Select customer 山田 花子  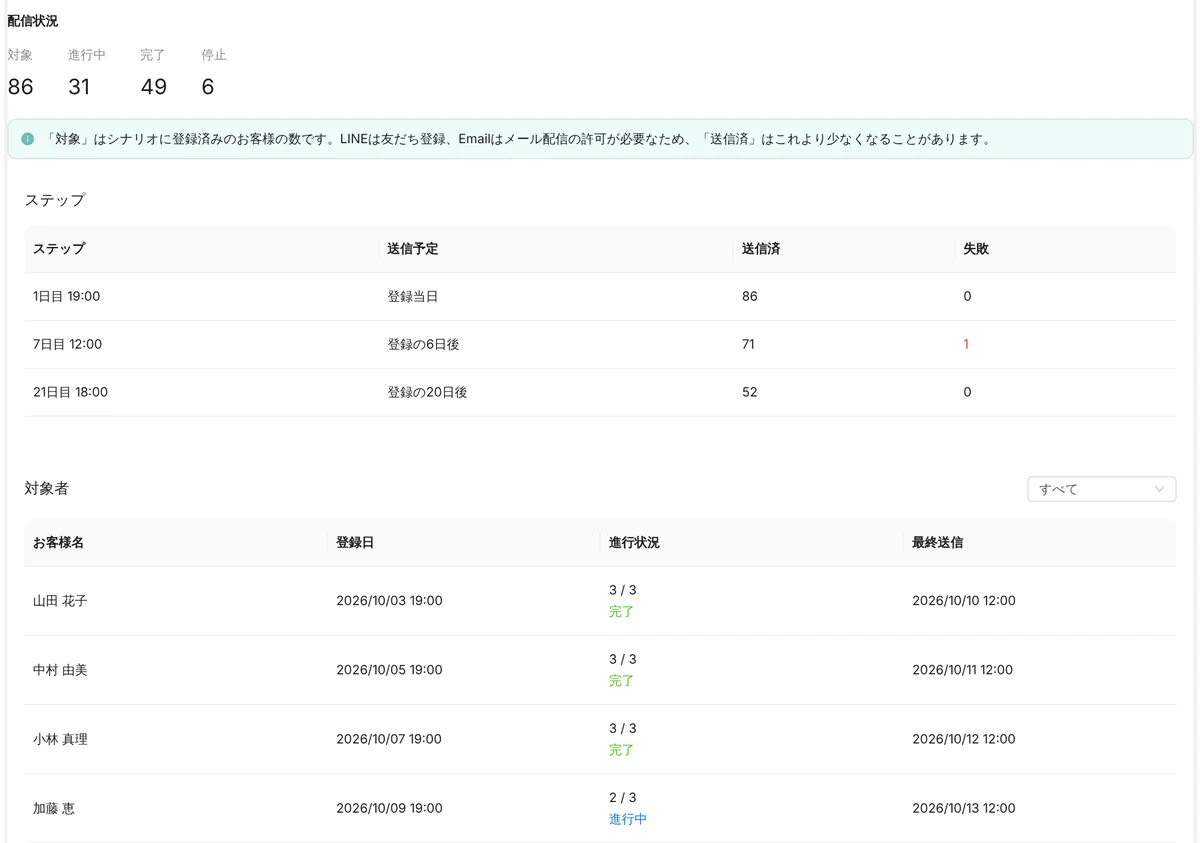[60, 601]
